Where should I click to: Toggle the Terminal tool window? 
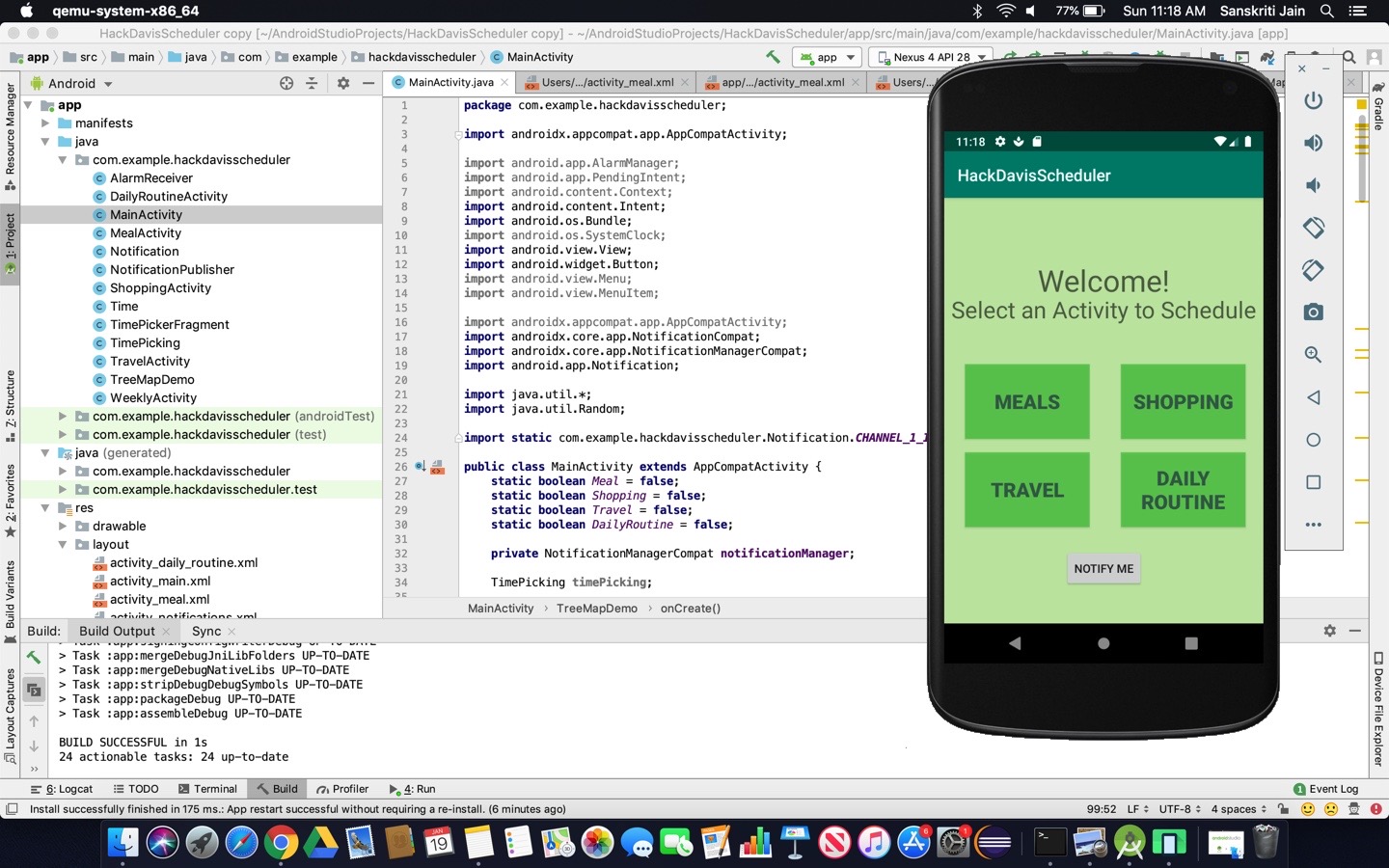pos(206,789)
